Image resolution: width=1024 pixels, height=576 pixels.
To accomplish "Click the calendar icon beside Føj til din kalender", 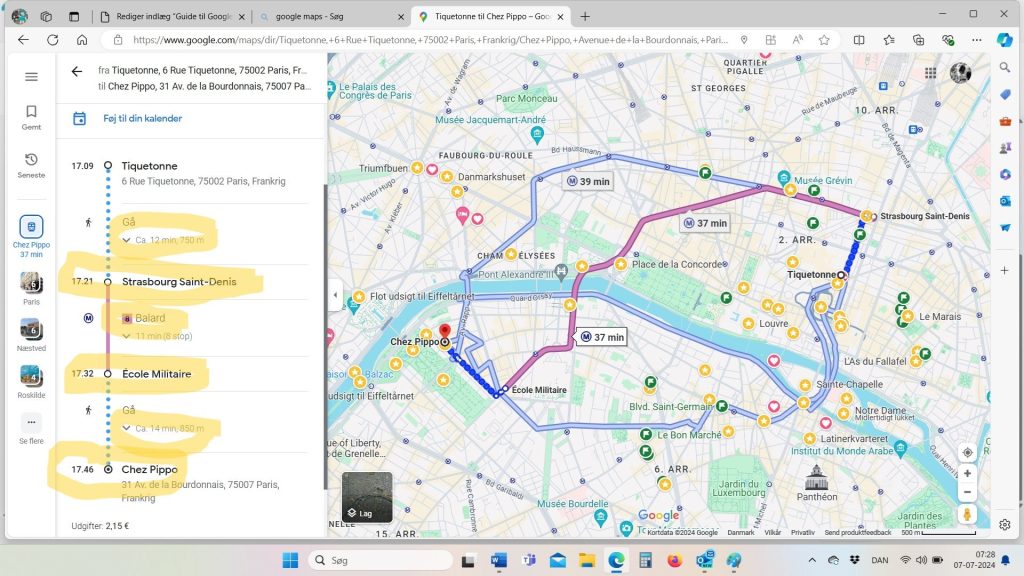I will point(80,118).
